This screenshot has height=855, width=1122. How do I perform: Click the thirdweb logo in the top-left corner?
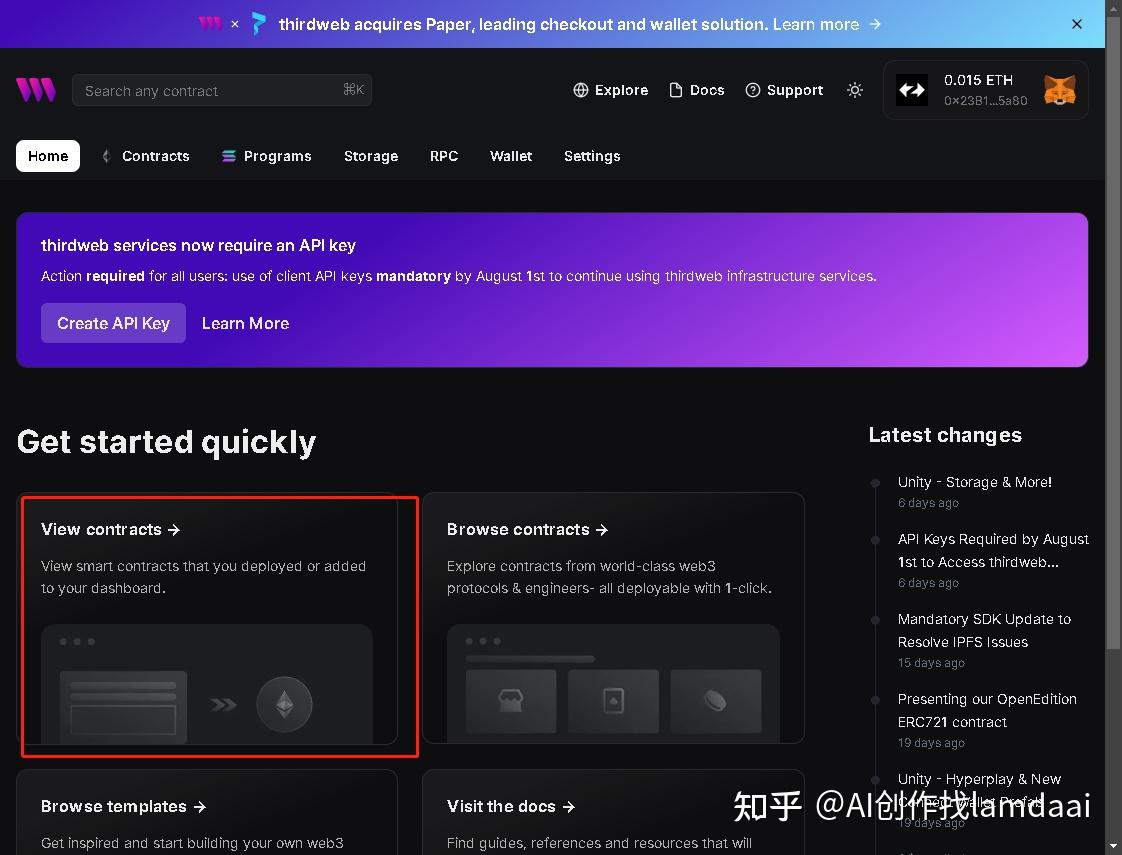35,89
